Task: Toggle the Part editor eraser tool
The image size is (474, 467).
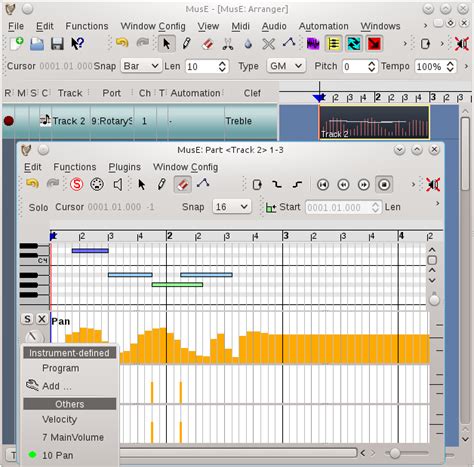Action: [183, 184]
